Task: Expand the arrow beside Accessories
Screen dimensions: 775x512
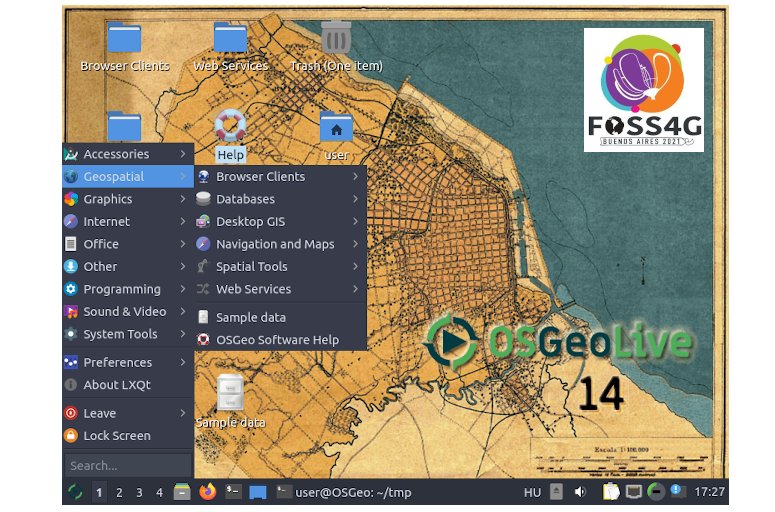Action: (x=183, y=154)
